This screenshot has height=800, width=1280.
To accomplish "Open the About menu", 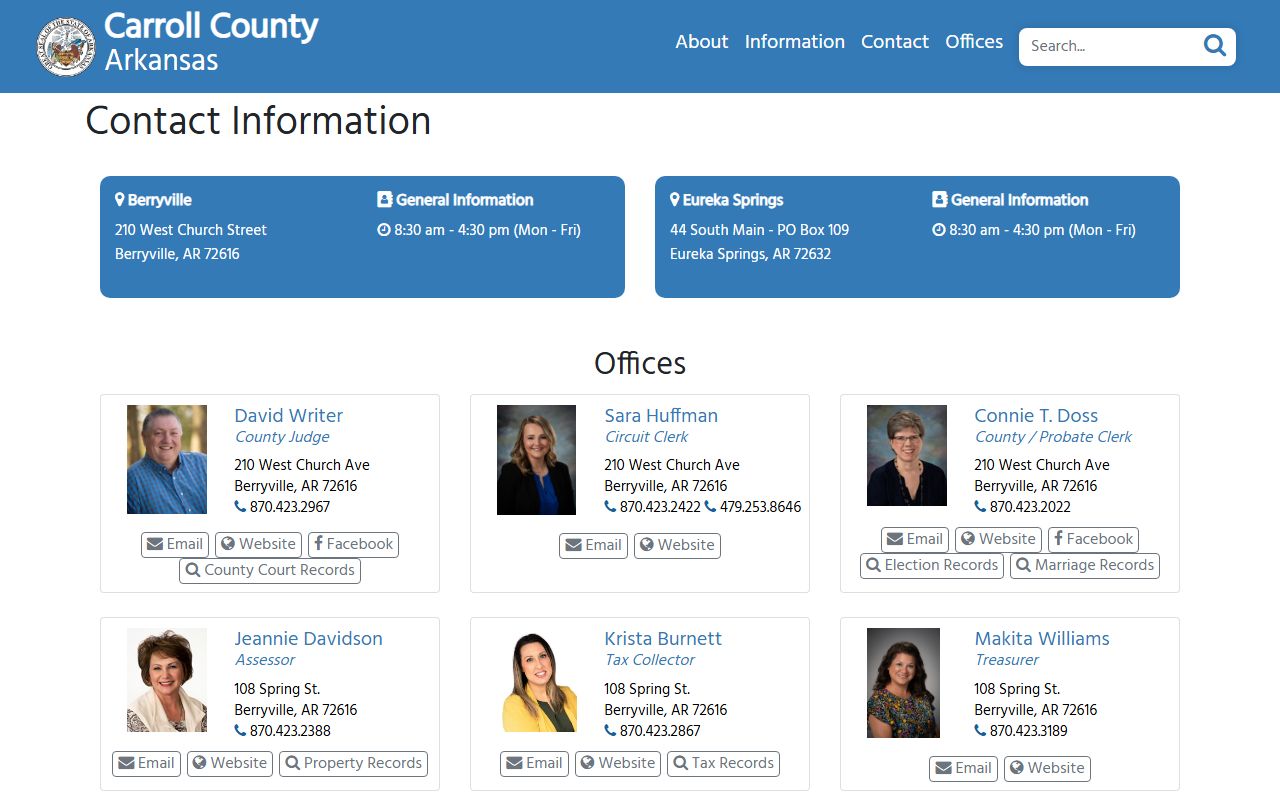I will tap(701, 42).
